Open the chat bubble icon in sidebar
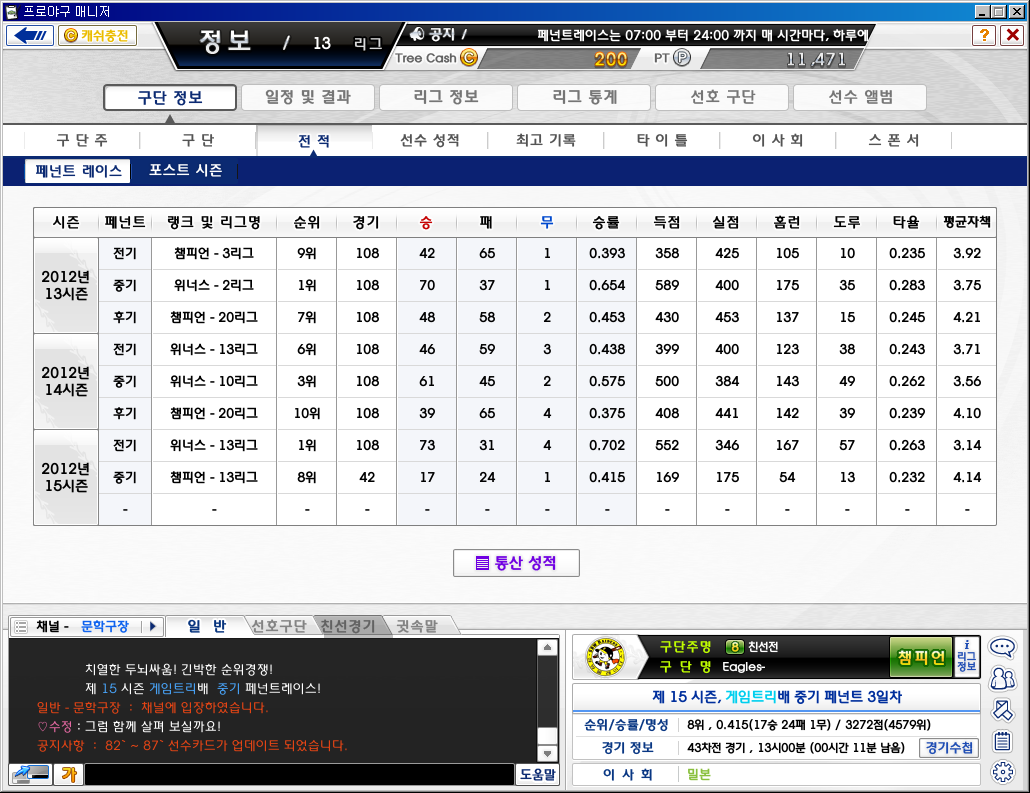The height and width of the screenshot is (793, 1030). pyautogui.click(x=1002, y=647)
